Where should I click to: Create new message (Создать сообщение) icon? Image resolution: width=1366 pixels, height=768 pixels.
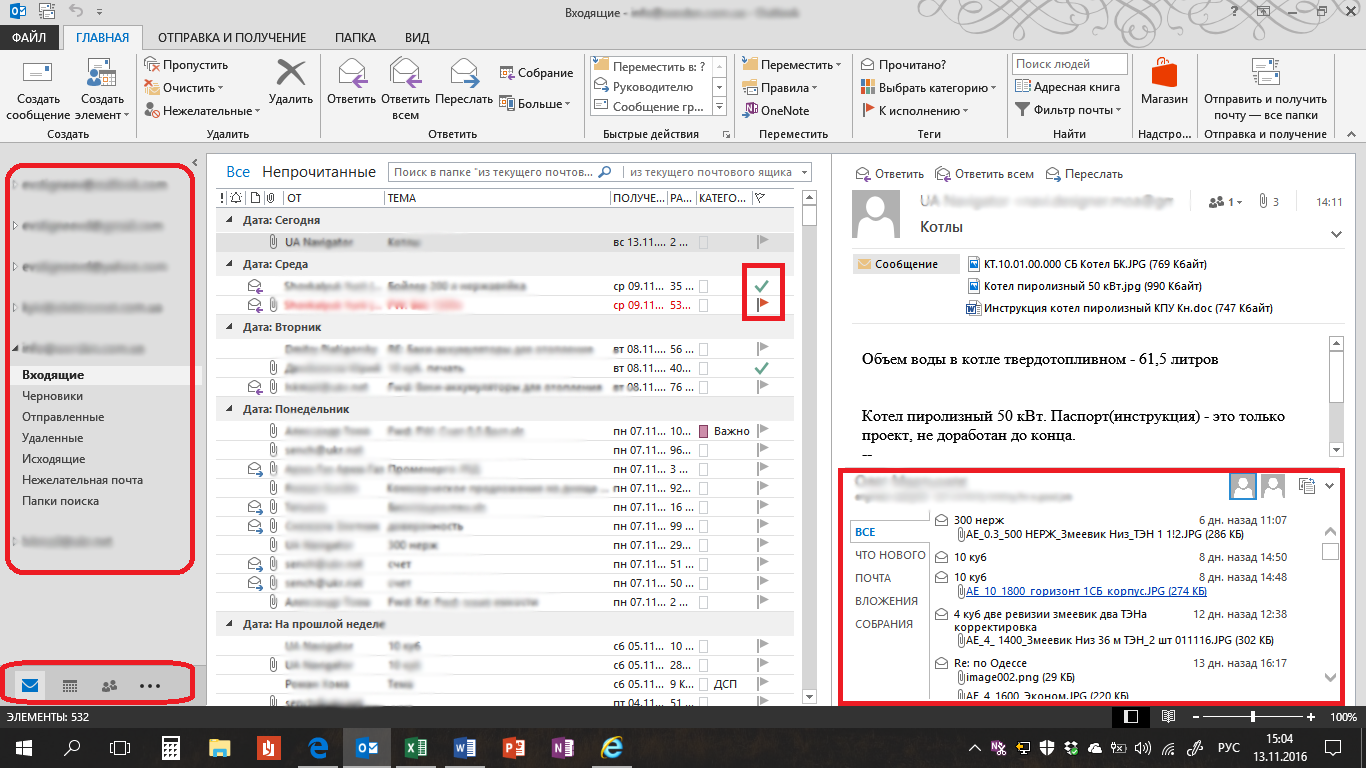coord(38,79)
